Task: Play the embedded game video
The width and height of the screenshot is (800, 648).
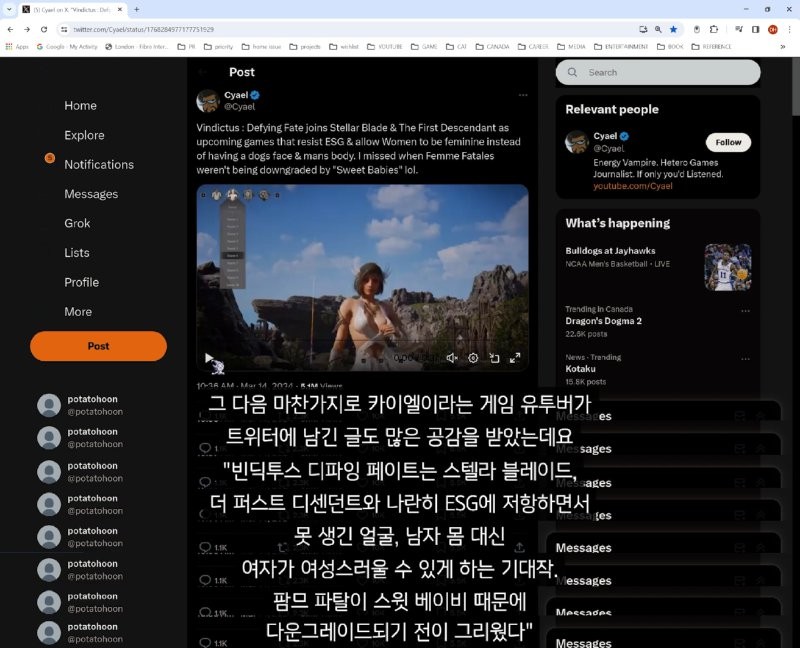Action: [x=208, y=358]
